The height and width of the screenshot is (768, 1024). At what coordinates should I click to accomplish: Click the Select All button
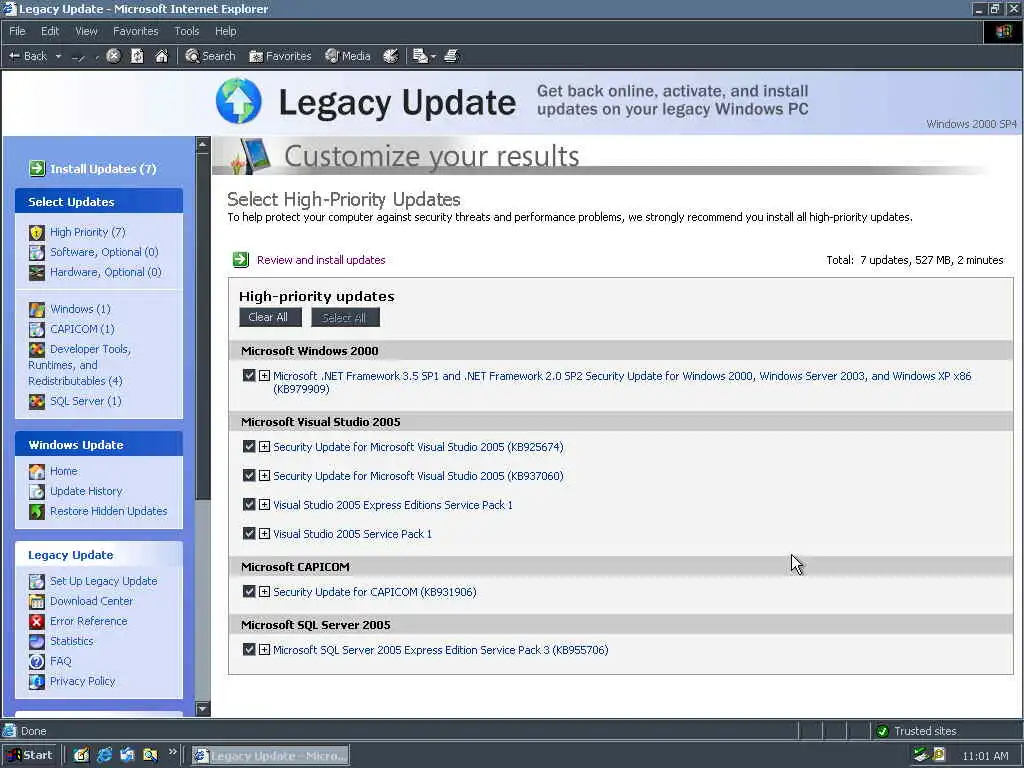pos(345,317)
